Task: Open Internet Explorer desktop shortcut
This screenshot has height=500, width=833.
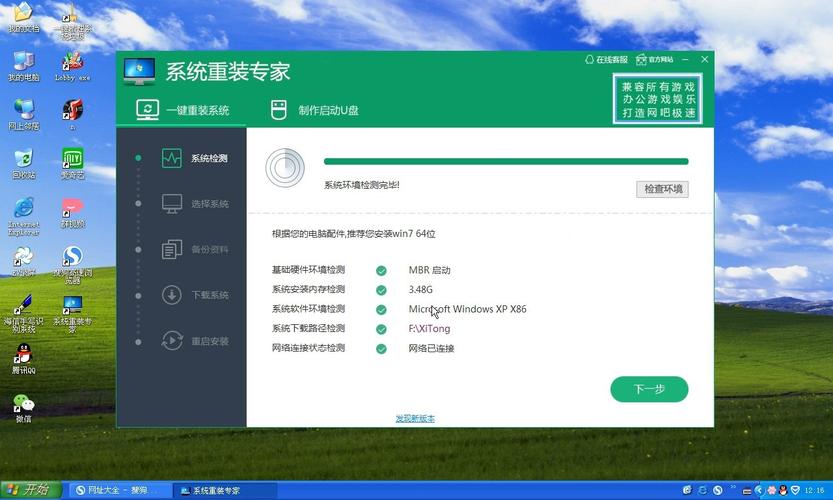Action: coord(23,210)
